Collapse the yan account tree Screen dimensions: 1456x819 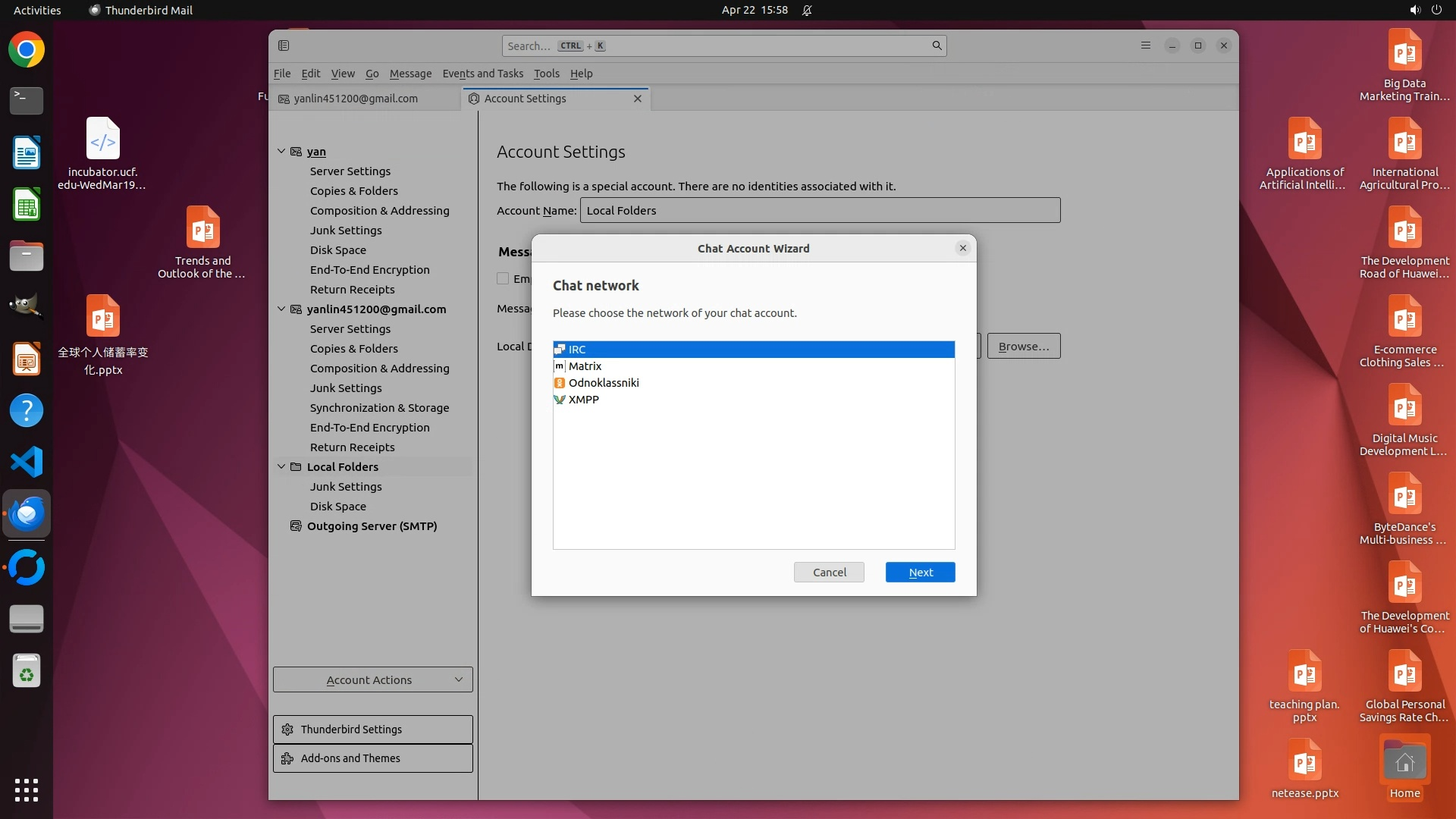(x=281, y=152)
